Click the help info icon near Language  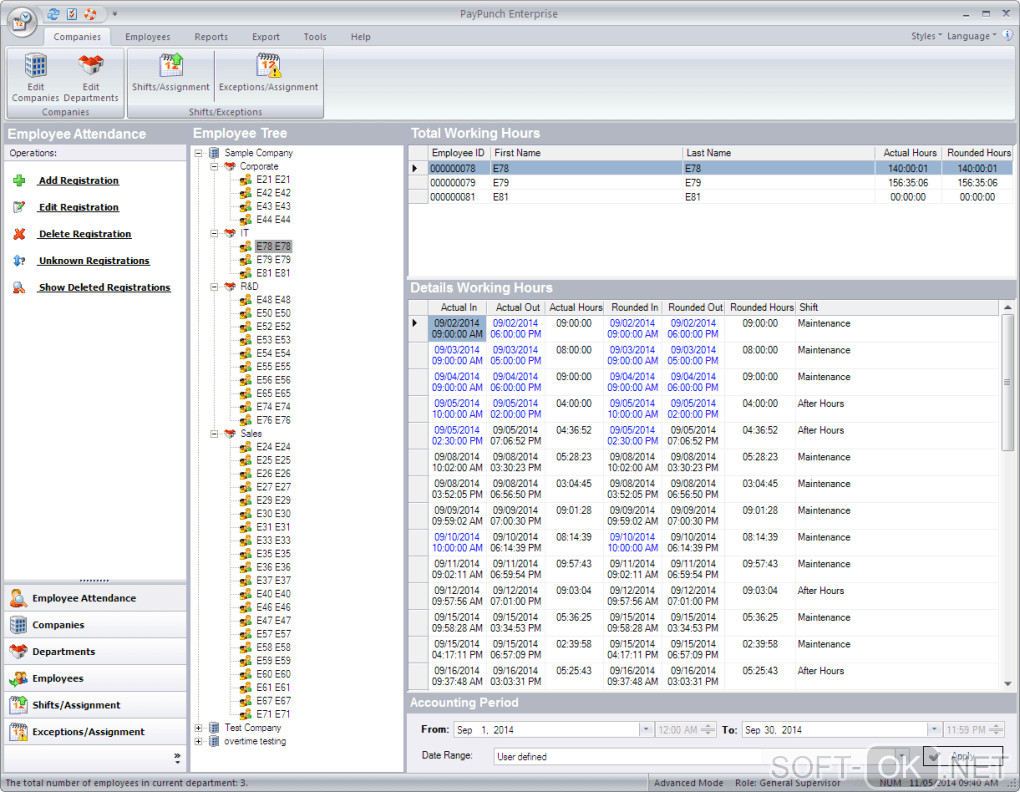(1007, 35)
